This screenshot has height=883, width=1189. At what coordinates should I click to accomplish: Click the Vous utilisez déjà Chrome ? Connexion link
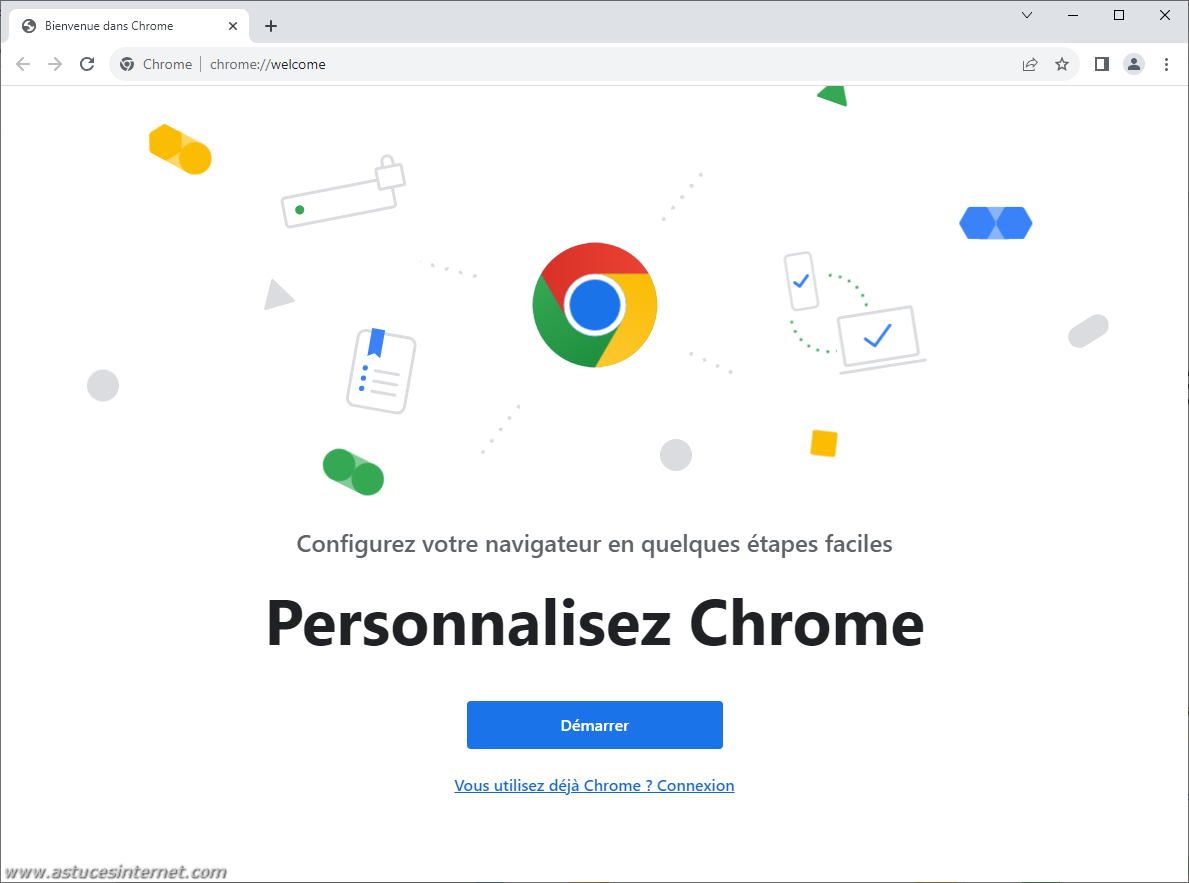pyautogui.click(x=594, y=786)
